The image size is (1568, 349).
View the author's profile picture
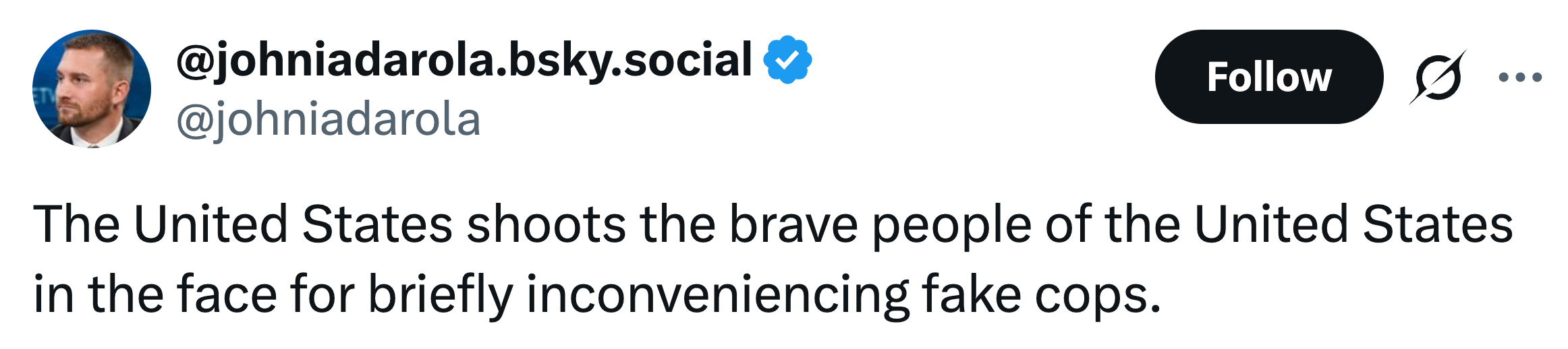[92, 88]
